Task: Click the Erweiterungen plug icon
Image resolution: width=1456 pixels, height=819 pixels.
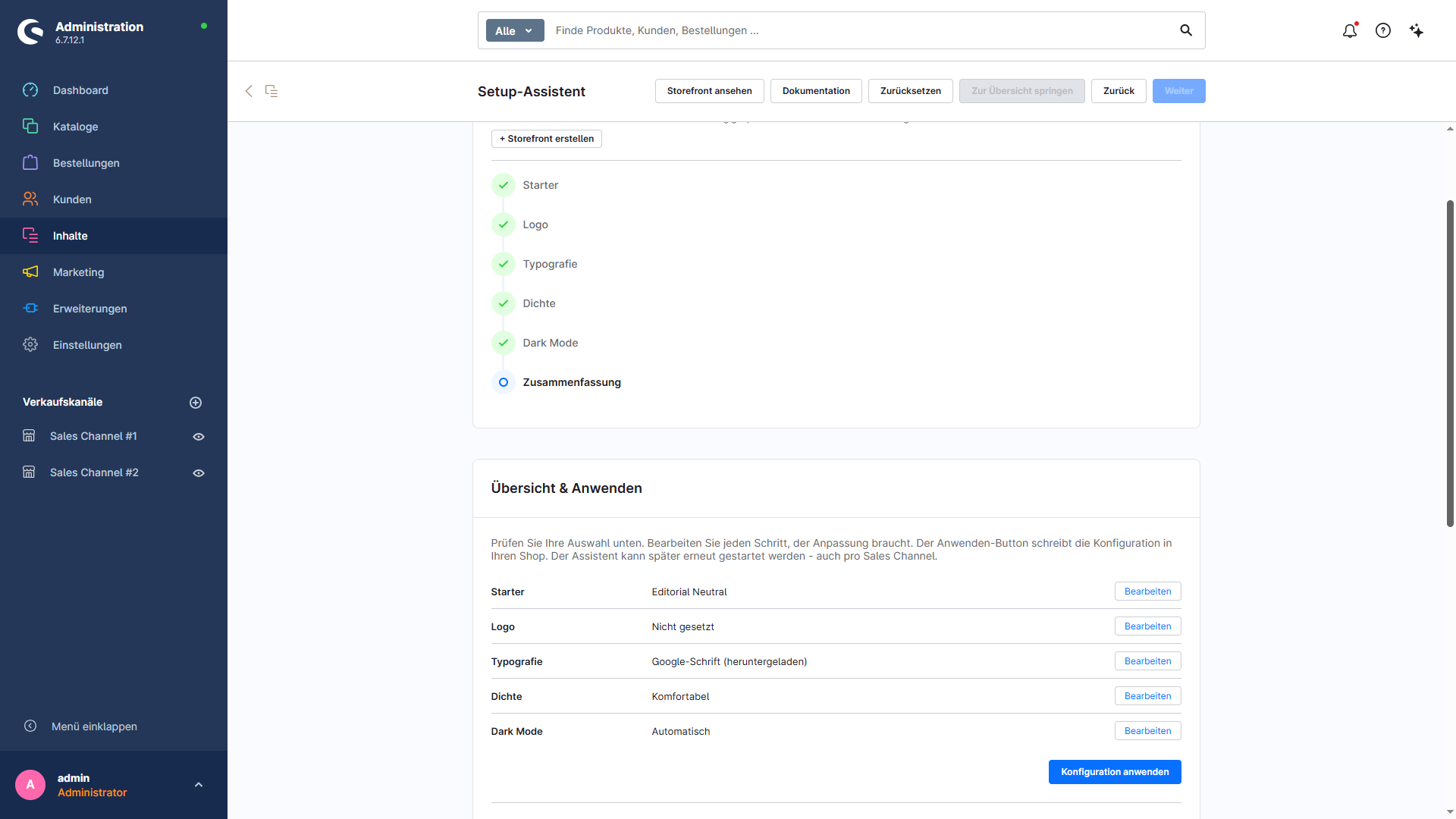Action: pyautogui.click(x=30, y=309)
